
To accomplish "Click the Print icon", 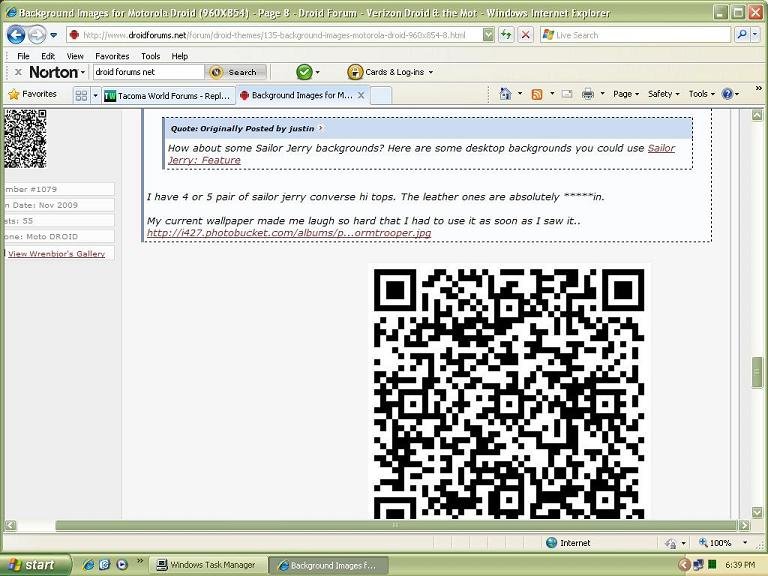I will pyautogui.click(x=588, y=94).
